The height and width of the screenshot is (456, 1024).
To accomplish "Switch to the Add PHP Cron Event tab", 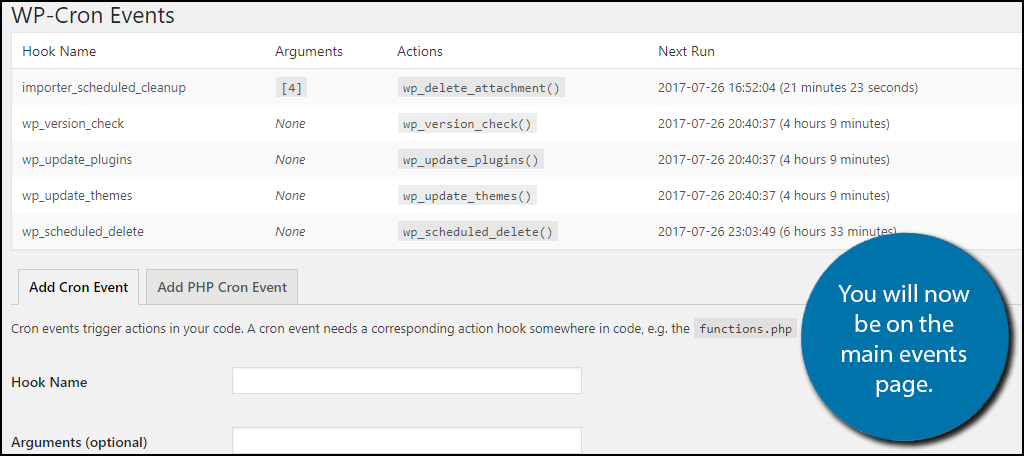I will point(222,287).
